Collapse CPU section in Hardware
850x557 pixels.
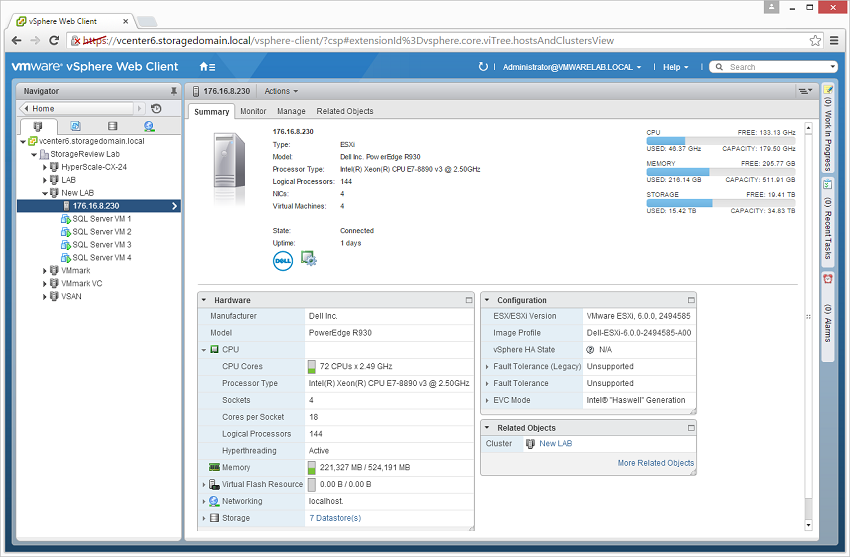pyautogui.click(x=204, y=350)
